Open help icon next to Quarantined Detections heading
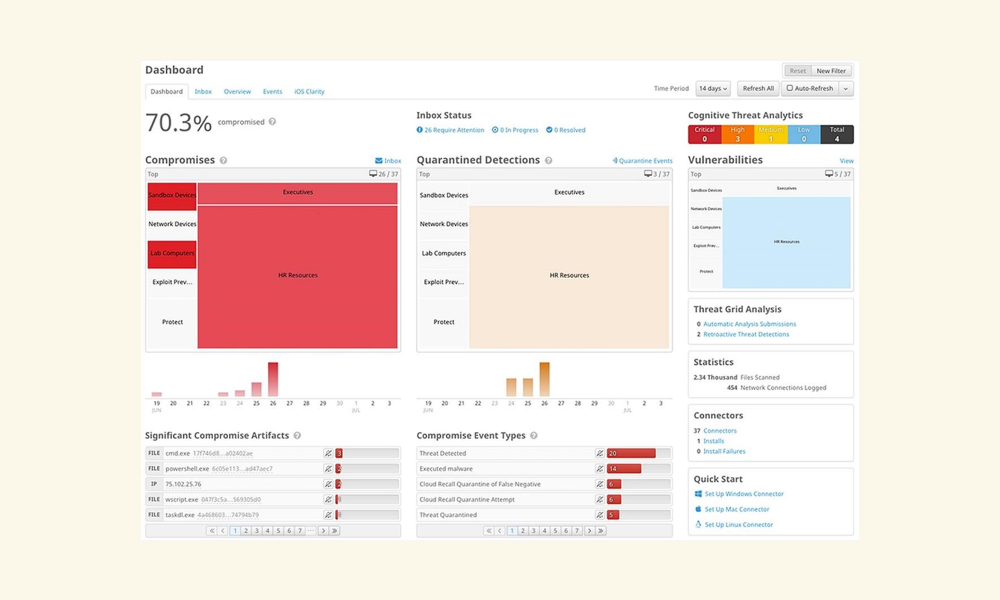This screenshot has height=600, width=1000. pos(548,161)
